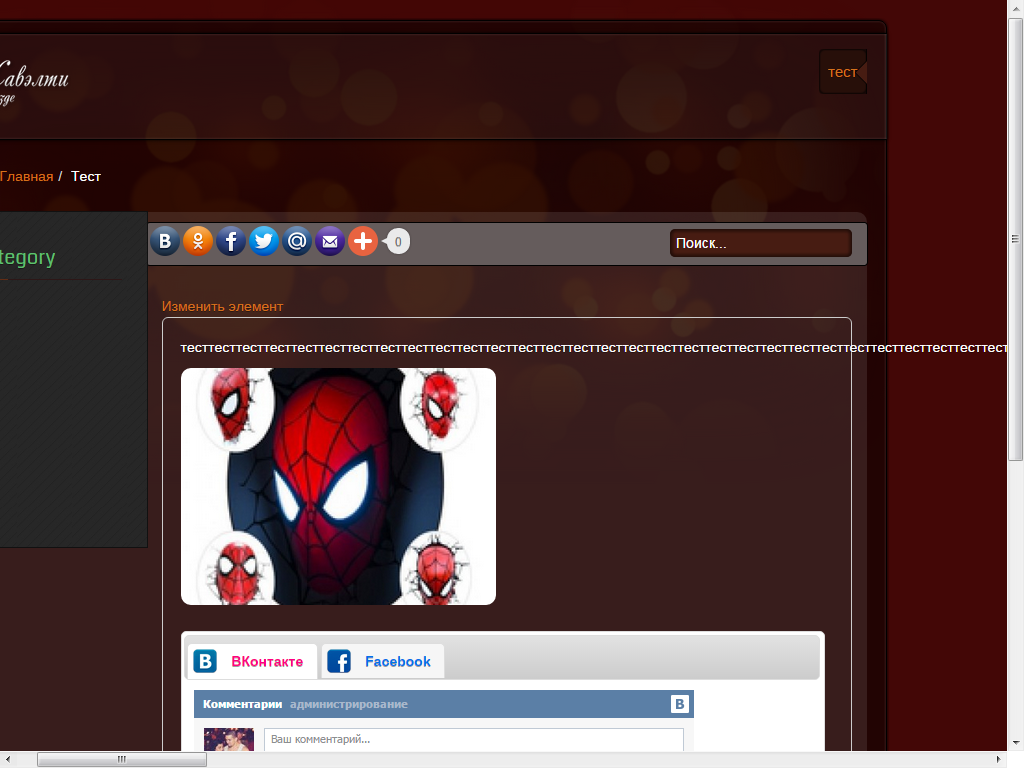Share page on Twitter

point(264,241)
